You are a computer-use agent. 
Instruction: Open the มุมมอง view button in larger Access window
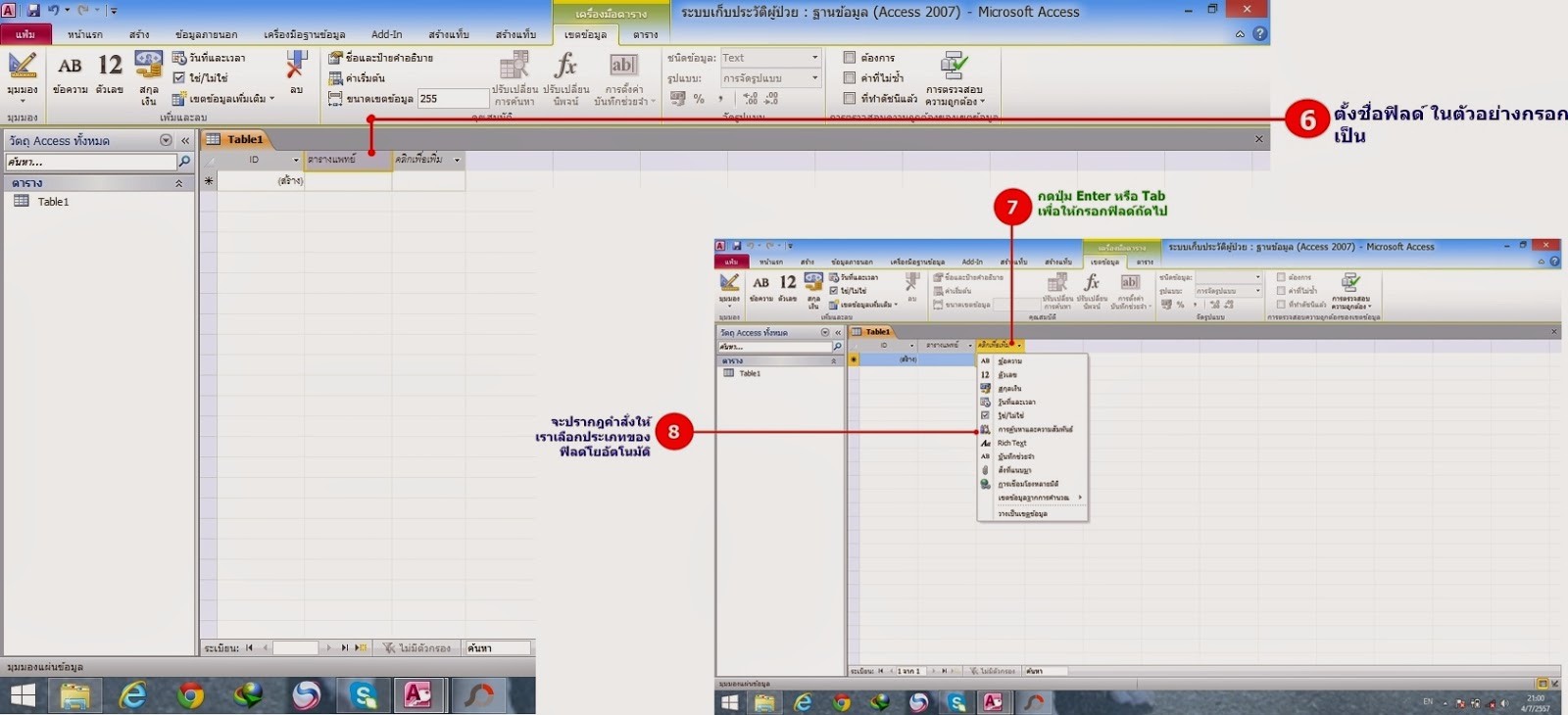pos(22,76)
